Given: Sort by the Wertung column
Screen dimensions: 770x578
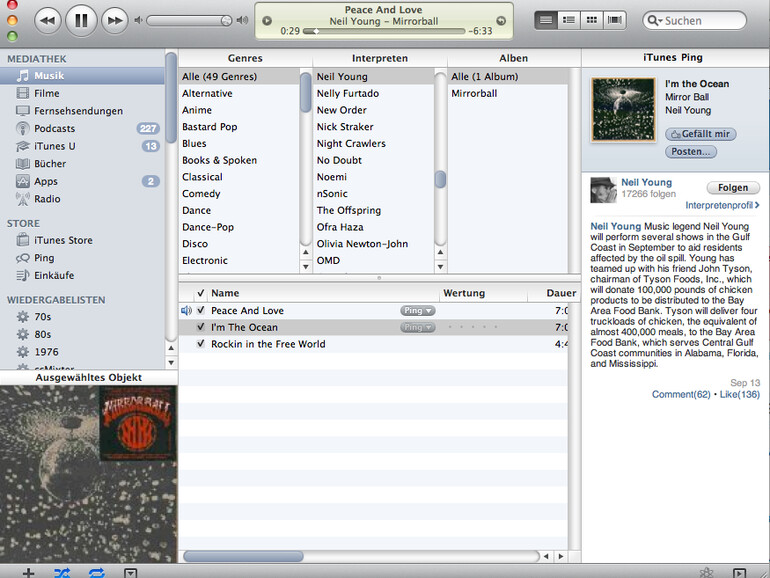Looking at the screenshot, I should tap(483, 293).
